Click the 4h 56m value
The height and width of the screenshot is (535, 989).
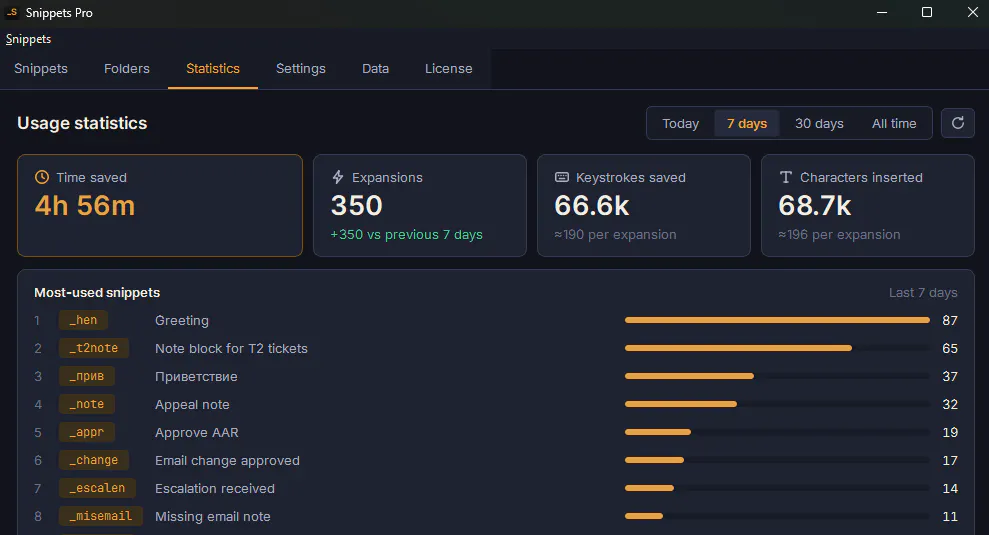[x=85, y=206]
